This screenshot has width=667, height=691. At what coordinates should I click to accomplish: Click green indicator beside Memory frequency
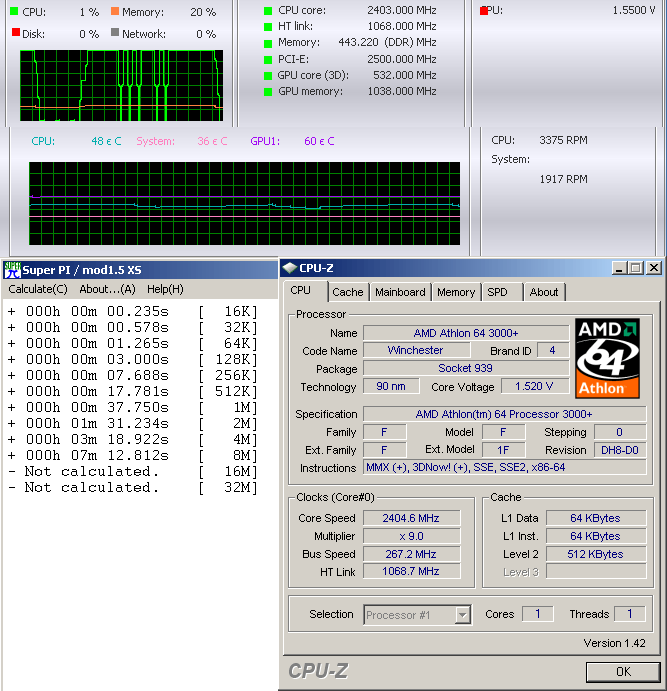pos(268,44)
